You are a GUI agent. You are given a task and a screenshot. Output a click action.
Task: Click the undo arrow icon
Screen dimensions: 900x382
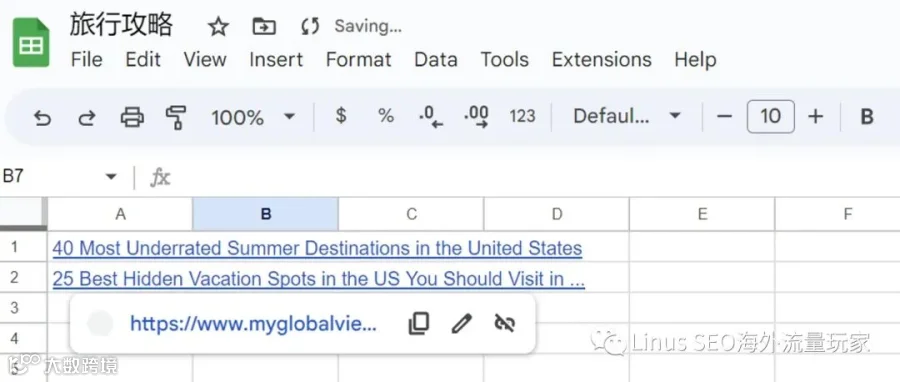coord(42,118)
